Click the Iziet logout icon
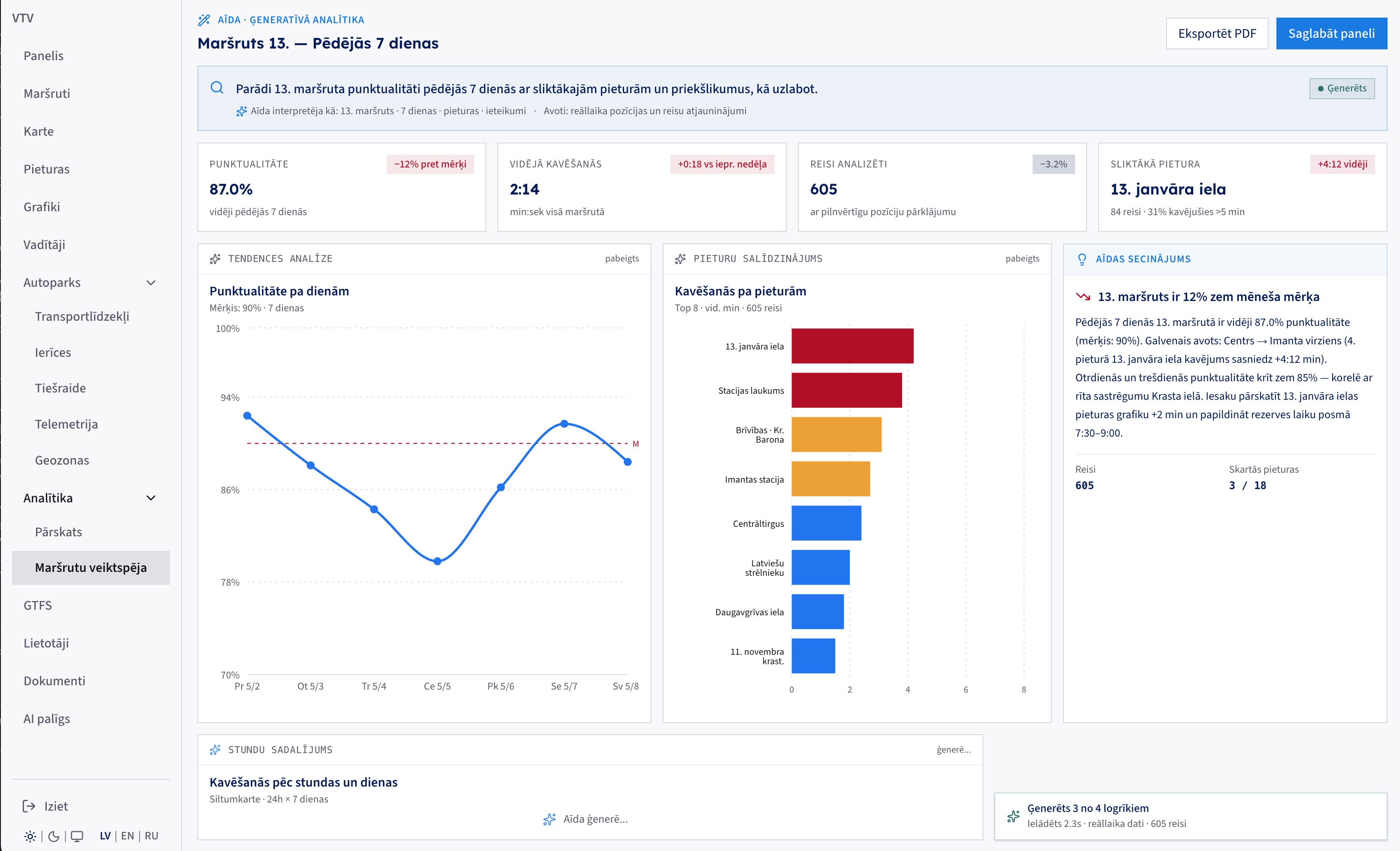 click(x=29, y=806)
